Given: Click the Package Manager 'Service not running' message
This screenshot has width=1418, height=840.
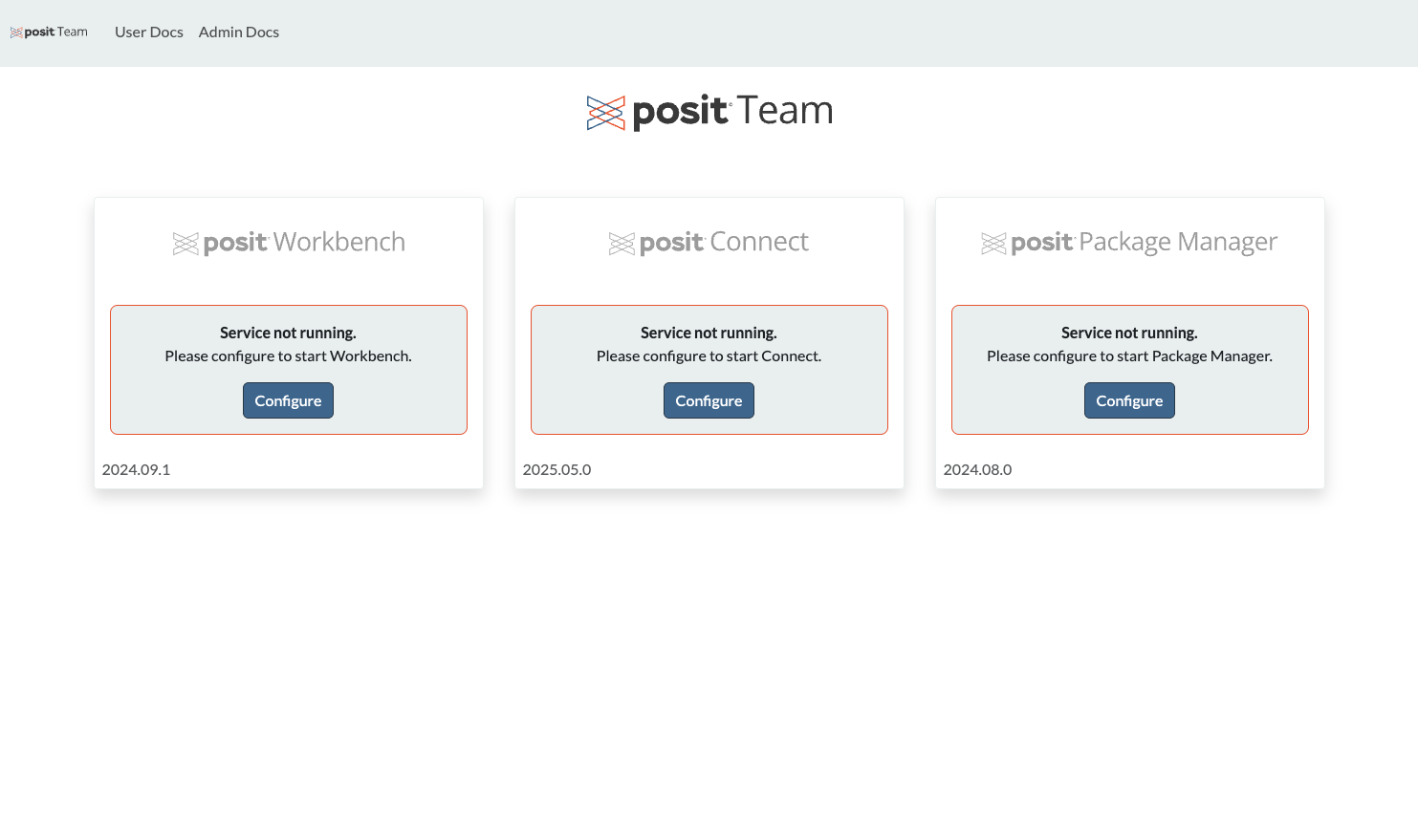Looking at the screenshot, I should point(1129,333).
